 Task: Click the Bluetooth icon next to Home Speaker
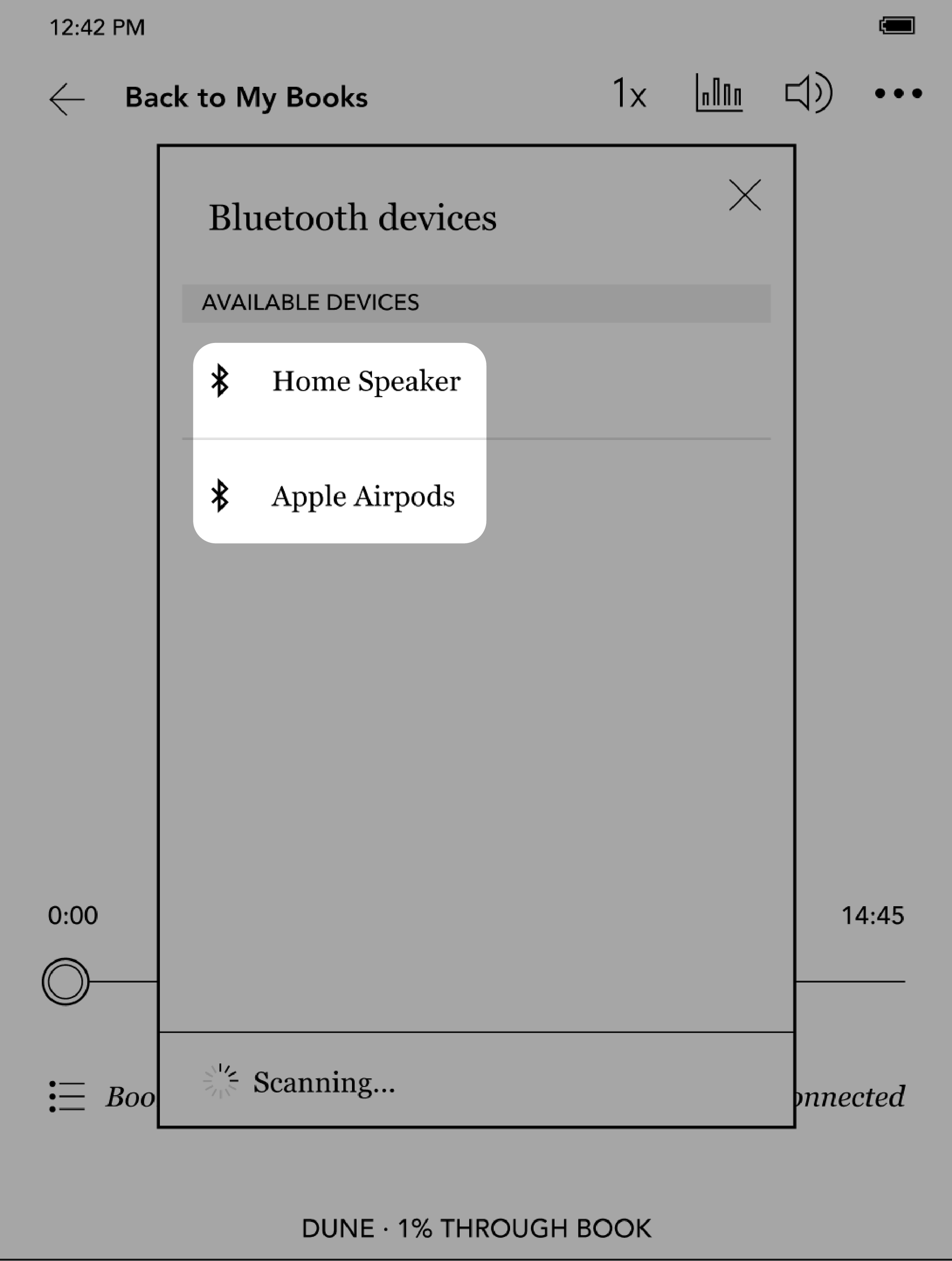[221, 381]
